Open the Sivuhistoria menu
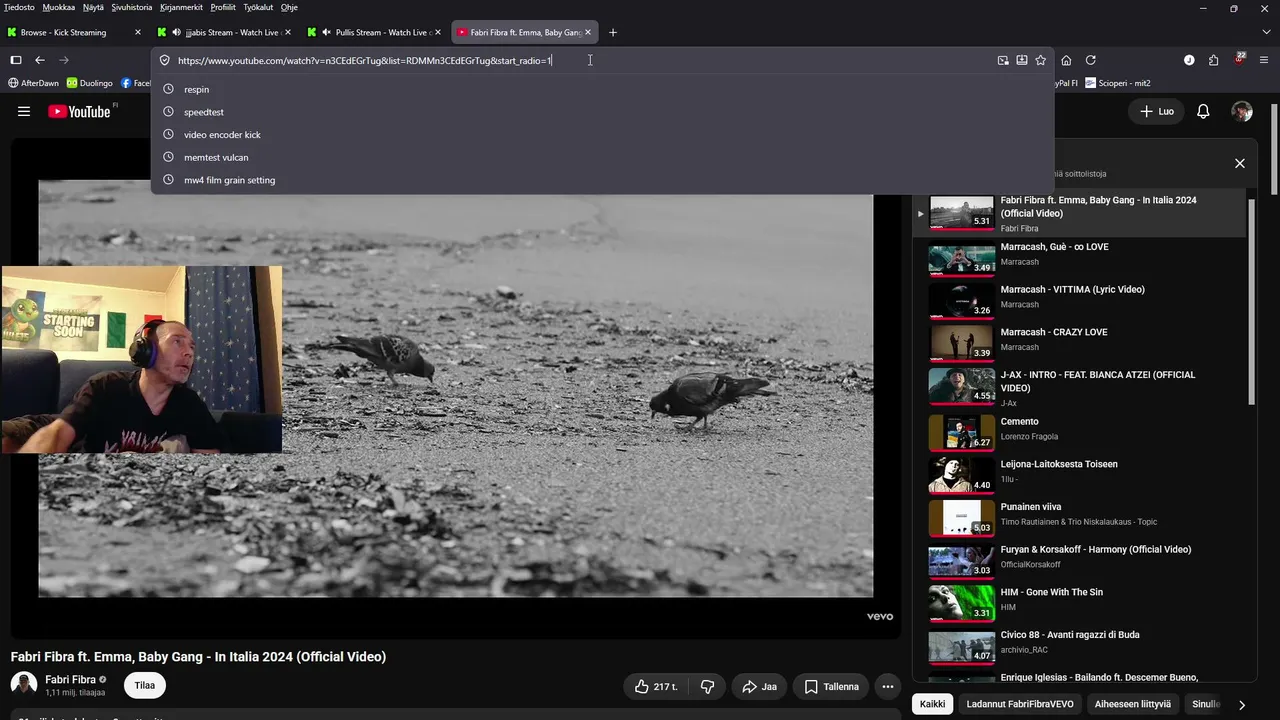Image resolution: width=1280 pixels, height=720 pixels. pyautogui.click(x=132, y=7)
